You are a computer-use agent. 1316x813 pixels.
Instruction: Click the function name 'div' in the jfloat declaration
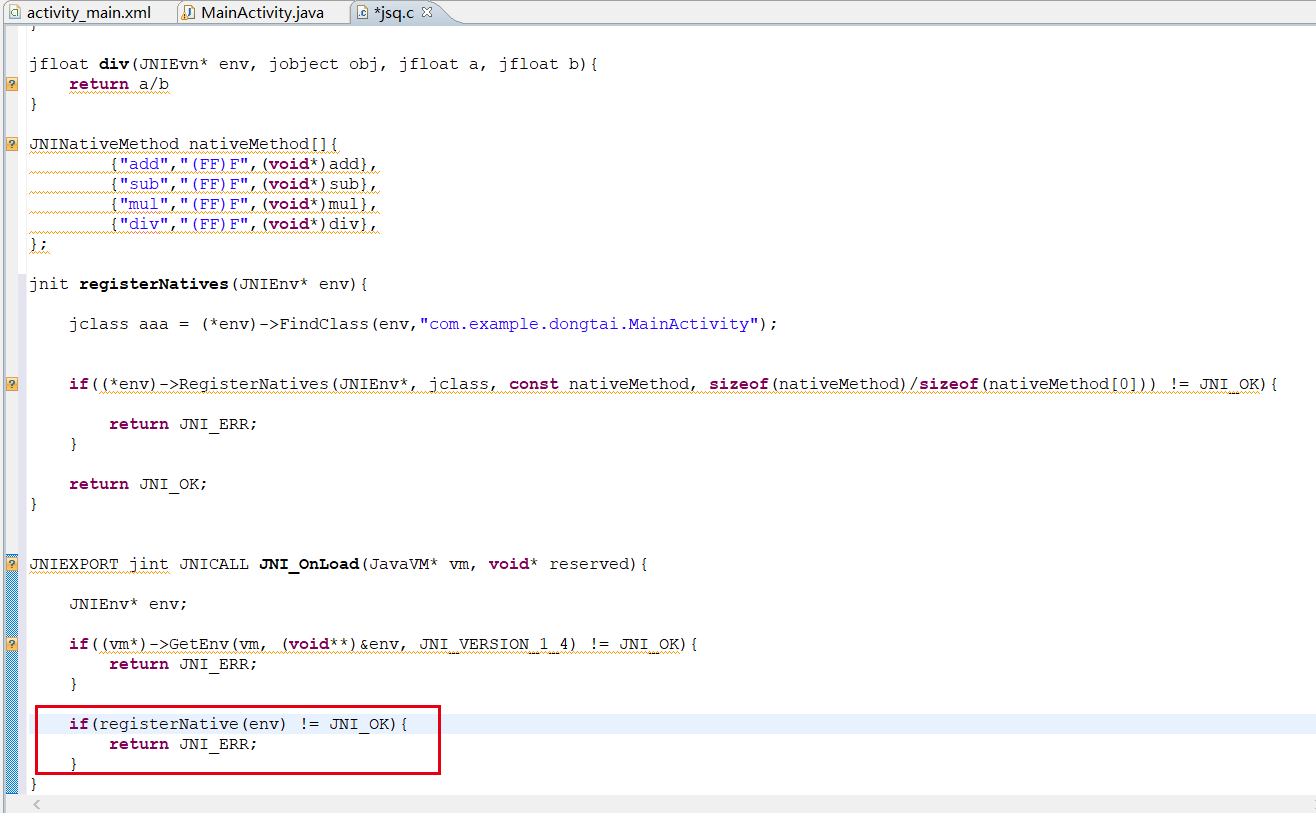[x=114, y=64]
